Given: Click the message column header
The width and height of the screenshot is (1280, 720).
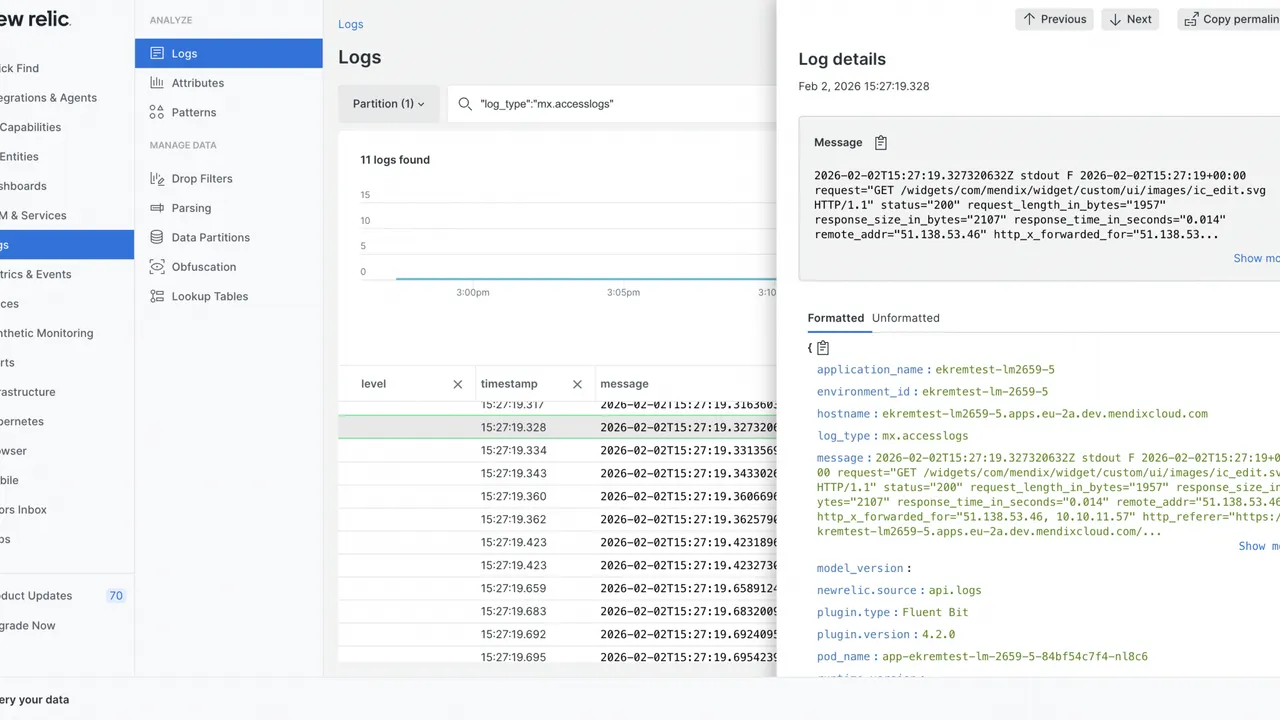Looking at the screenshot, I should click(624, 384).
